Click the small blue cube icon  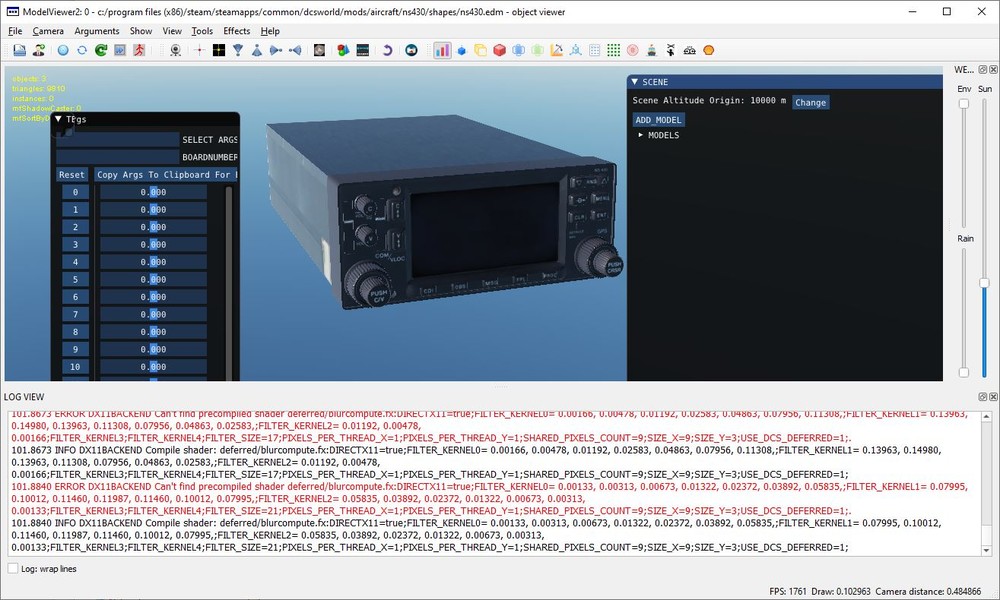click(x=462, y=50)
